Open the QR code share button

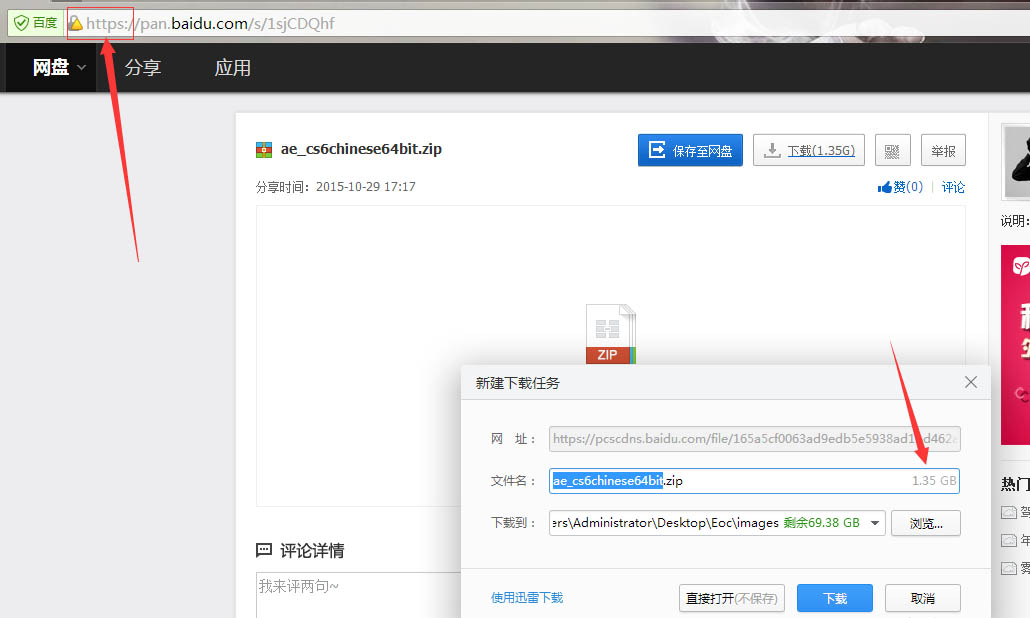click(892, 150)
